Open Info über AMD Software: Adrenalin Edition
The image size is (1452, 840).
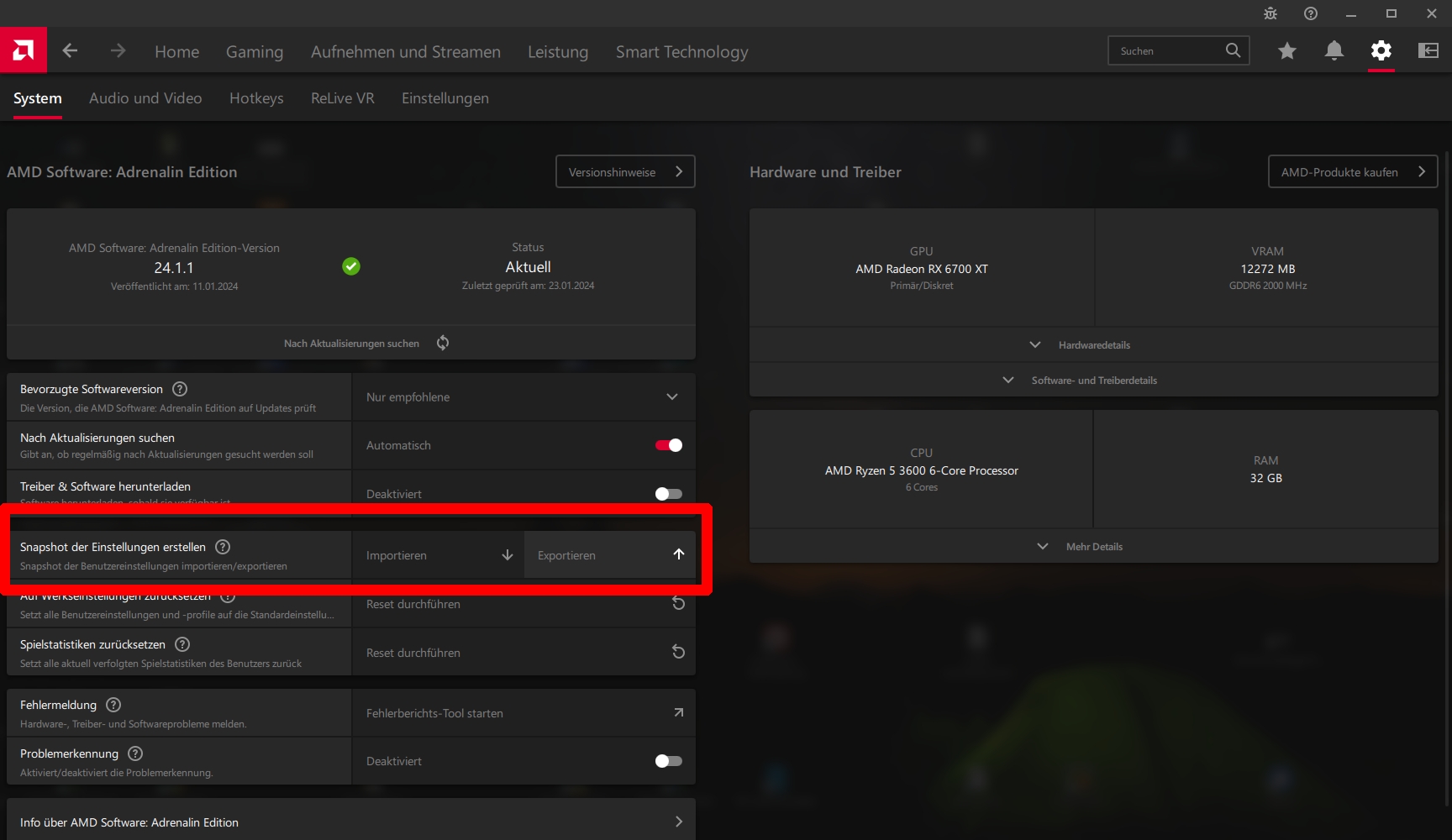click(351, 822)
